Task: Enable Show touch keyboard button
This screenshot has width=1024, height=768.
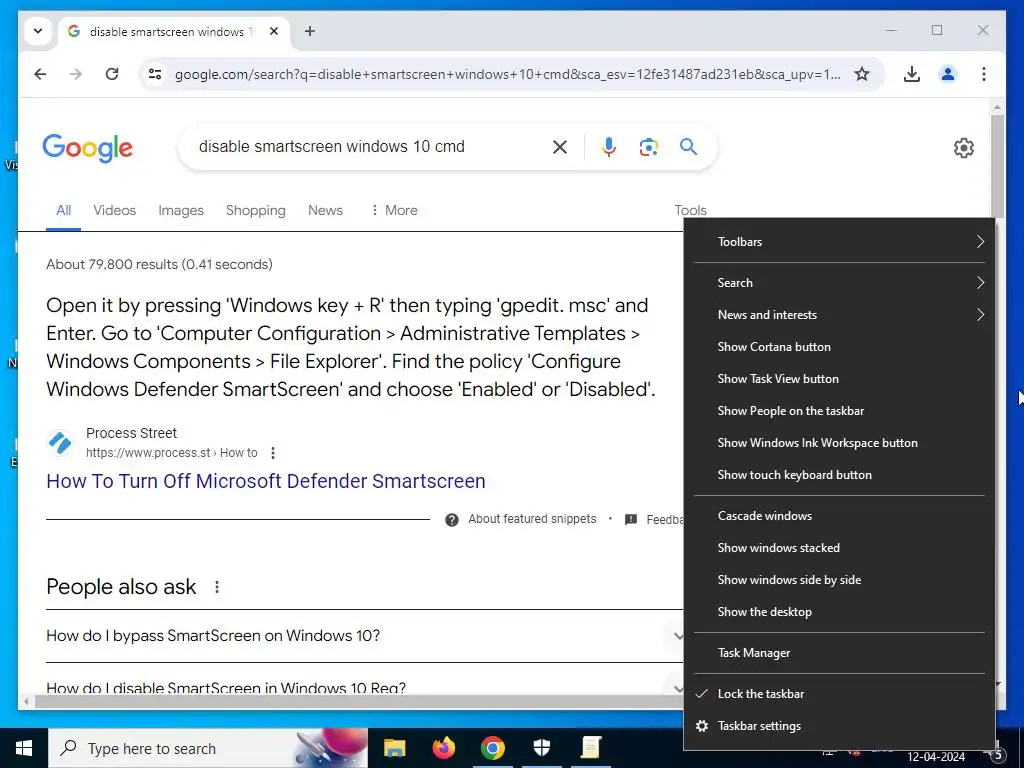Action: [x=839, y=475]
